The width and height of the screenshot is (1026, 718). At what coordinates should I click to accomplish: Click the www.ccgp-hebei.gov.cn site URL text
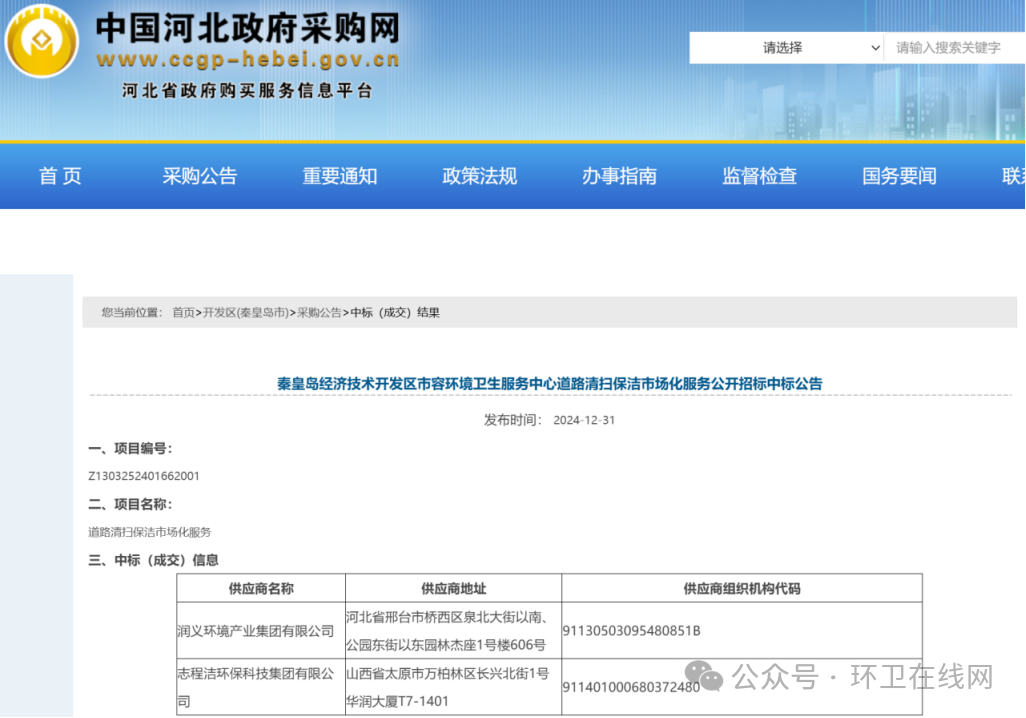click(x=248, y=60)
